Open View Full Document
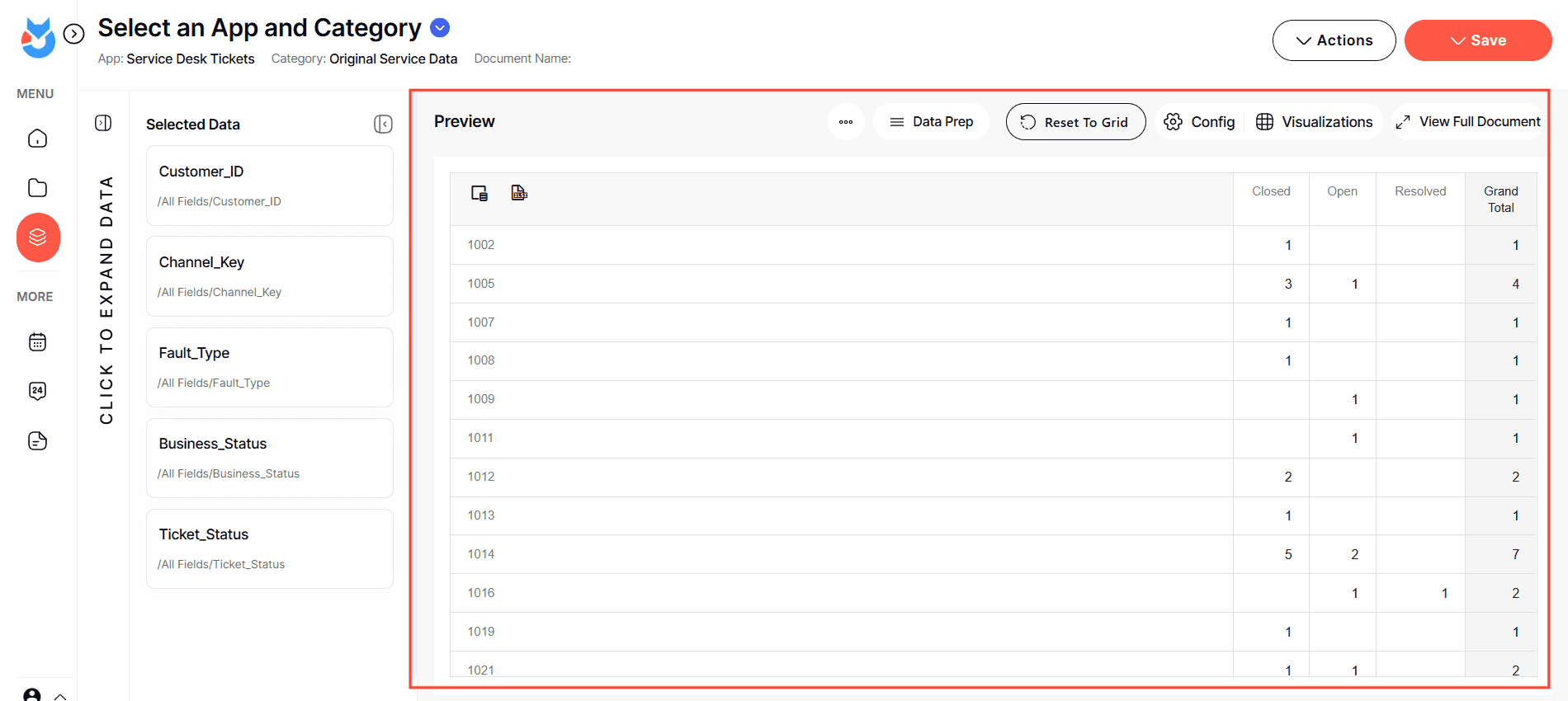 pyautogui.click(x=1468, y=122)
